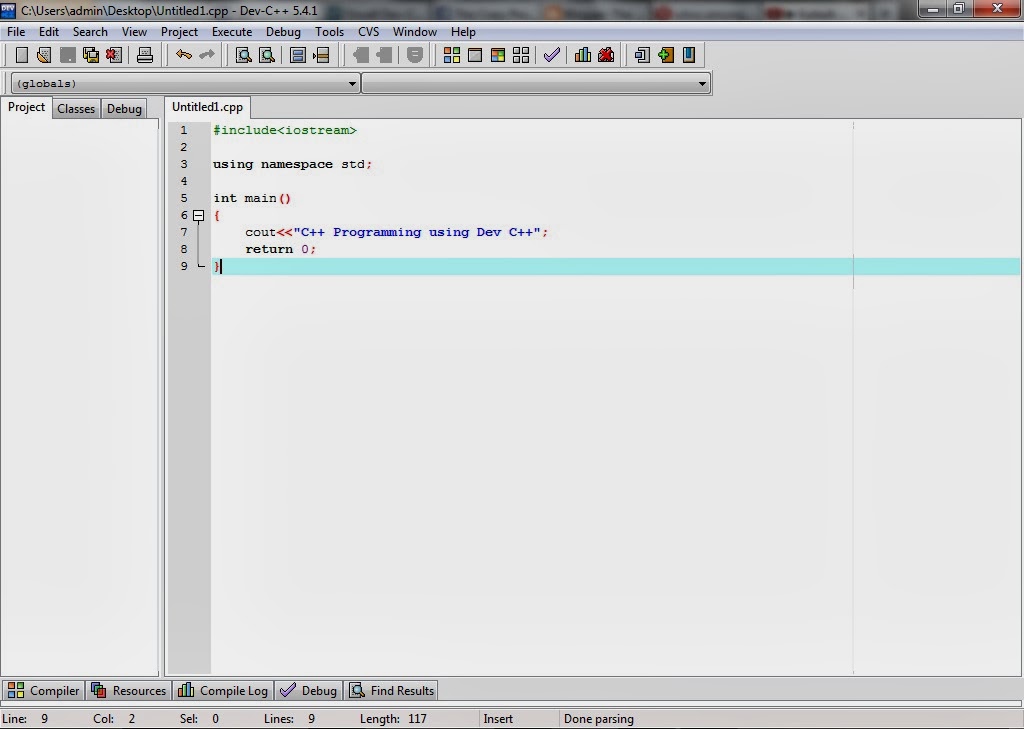Screen dimensions: 1024x729
Task: Switch to the Project sidebar tab
Action: 26,107
